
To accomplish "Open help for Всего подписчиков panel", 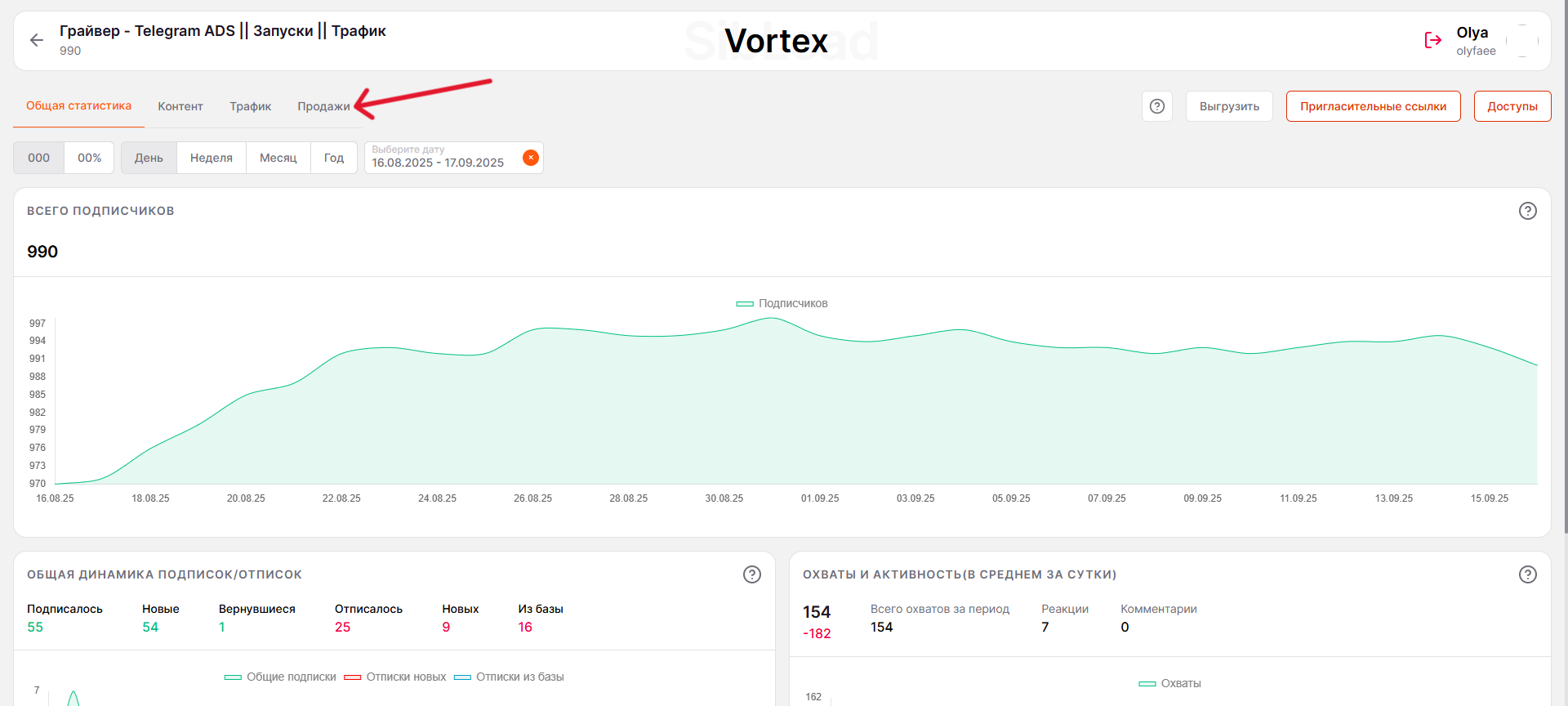I will pos(1527,211).
